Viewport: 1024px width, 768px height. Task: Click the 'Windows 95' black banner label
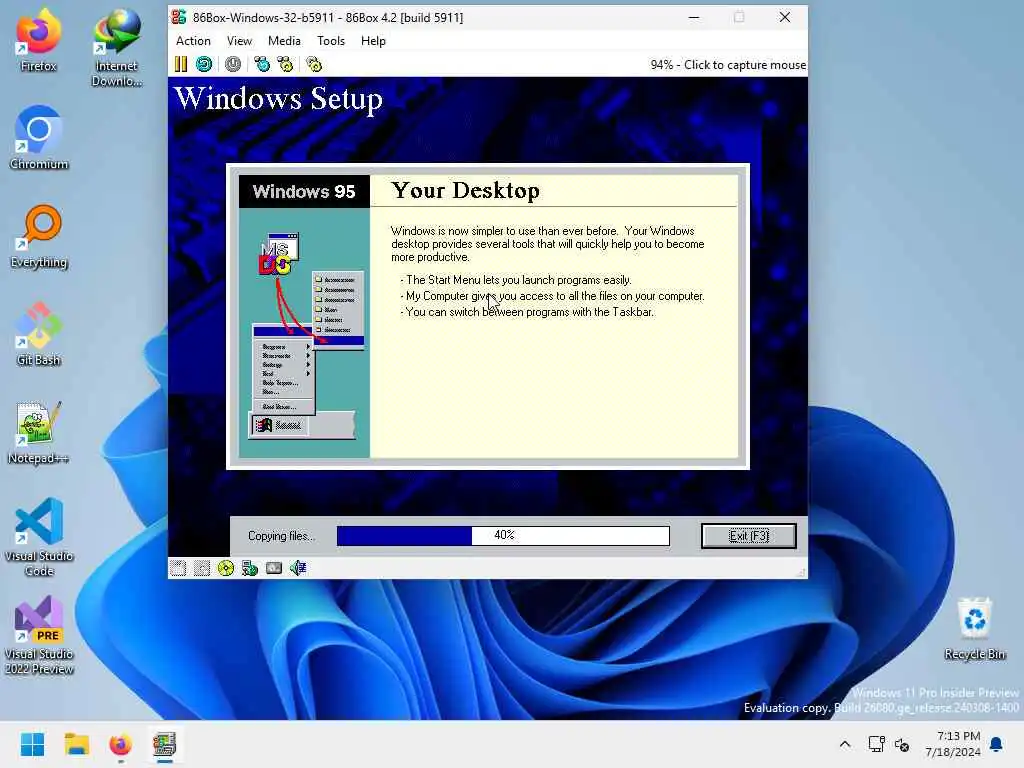pos(304,191)
